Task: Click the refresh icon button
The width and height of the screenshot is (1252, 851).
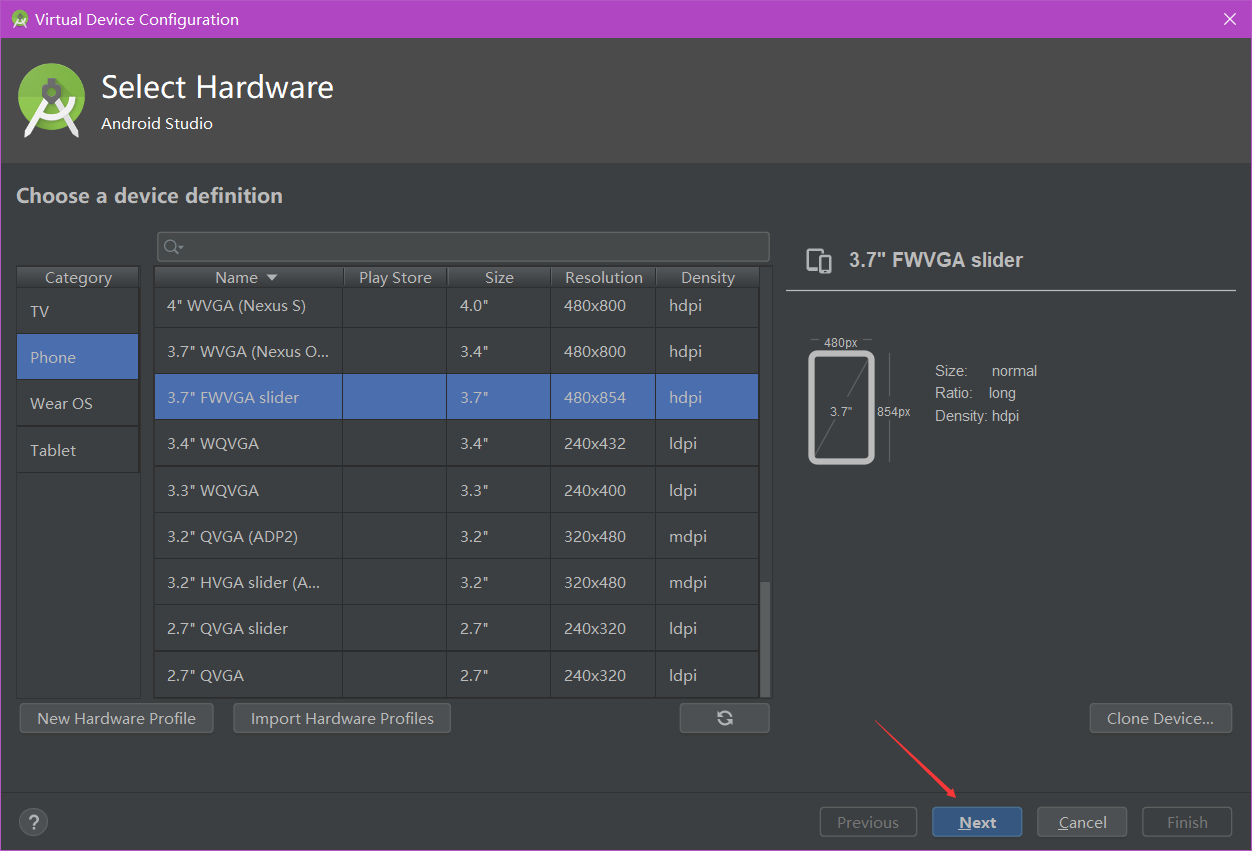Action: coord(725,718)
